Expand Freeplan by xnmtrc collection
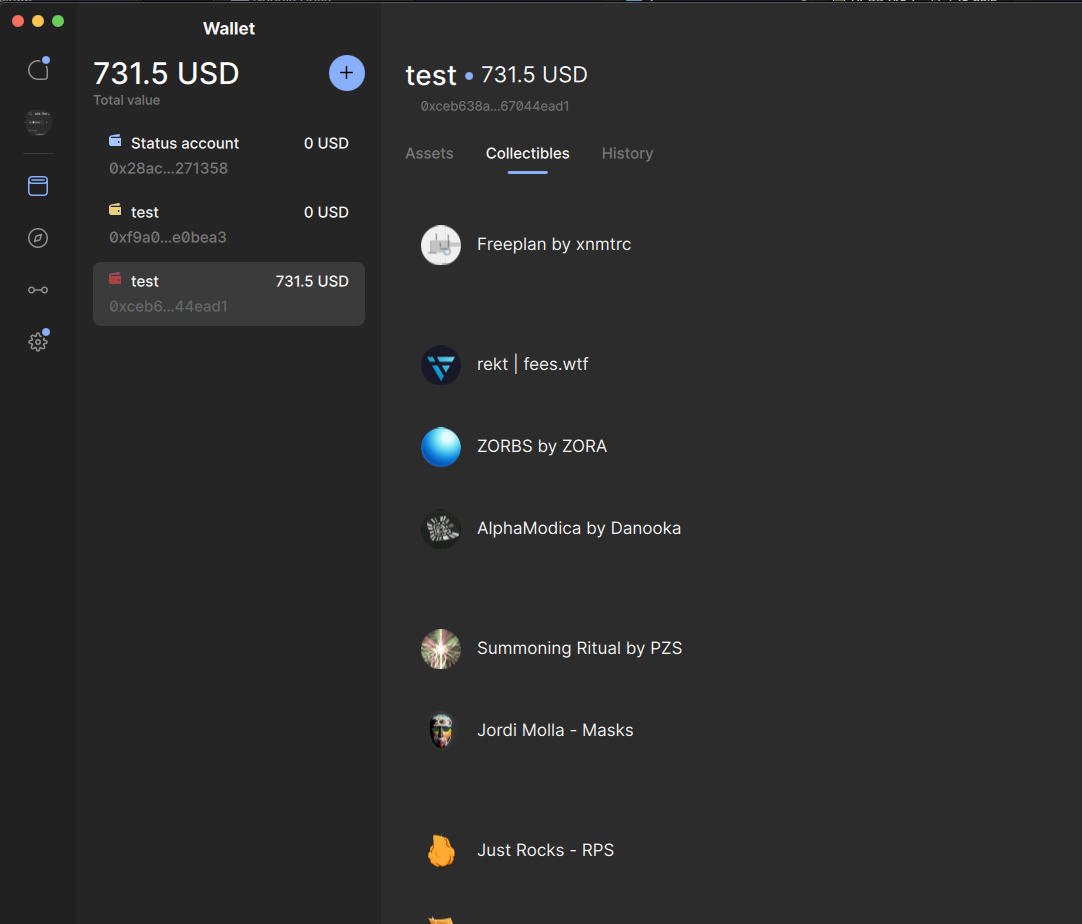Image resolution: width=1082 pixels, height=924 pixels. (553, 244)
